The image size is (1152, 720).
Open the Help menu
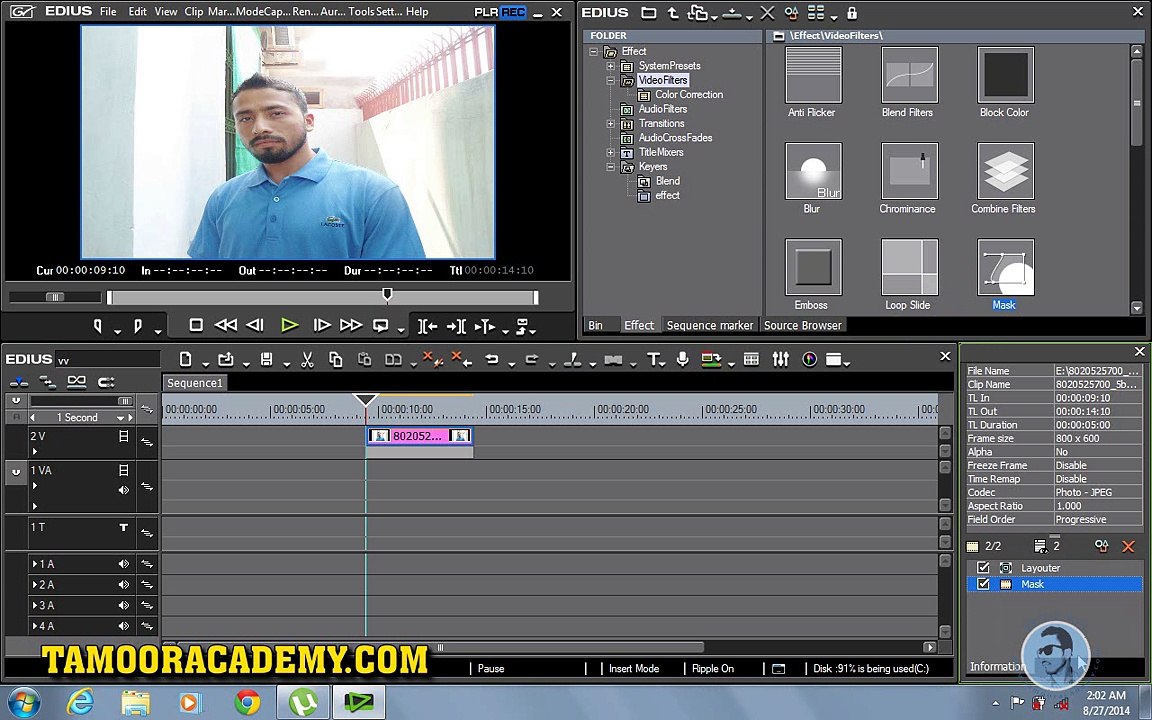point(417,12)
